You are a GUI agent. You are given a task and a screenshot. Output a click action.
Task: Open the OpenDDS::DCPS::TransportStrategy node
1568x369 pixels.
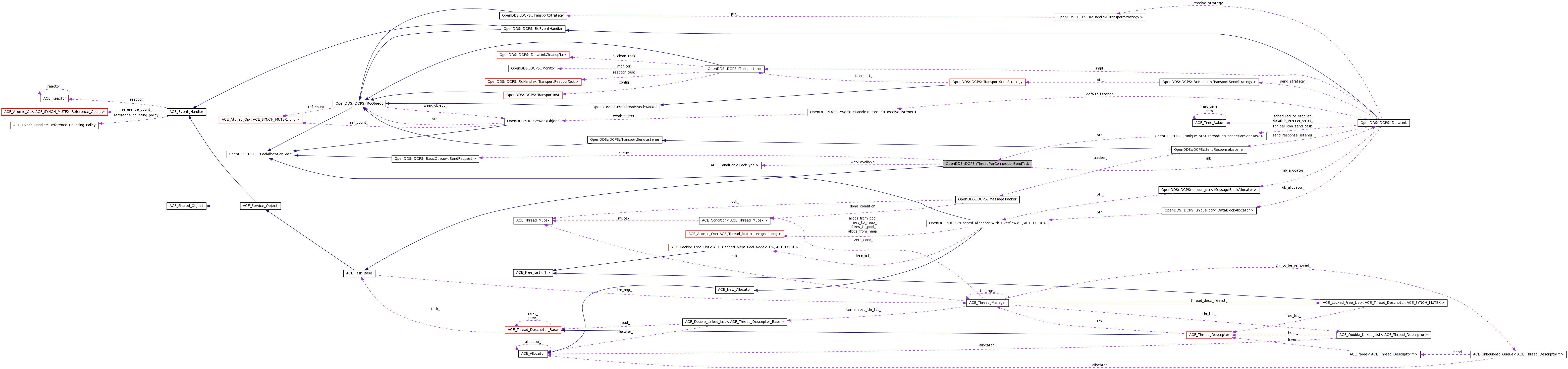[533, 15]
